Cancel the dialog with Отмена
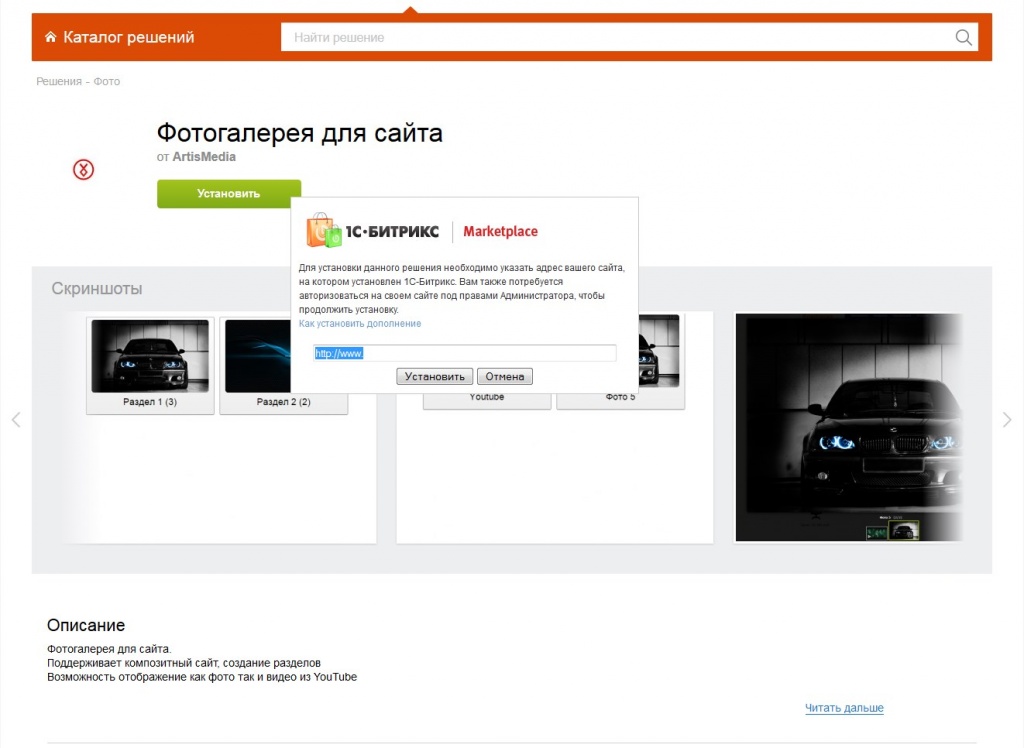The image size is (1024, 748). point(505,376)
